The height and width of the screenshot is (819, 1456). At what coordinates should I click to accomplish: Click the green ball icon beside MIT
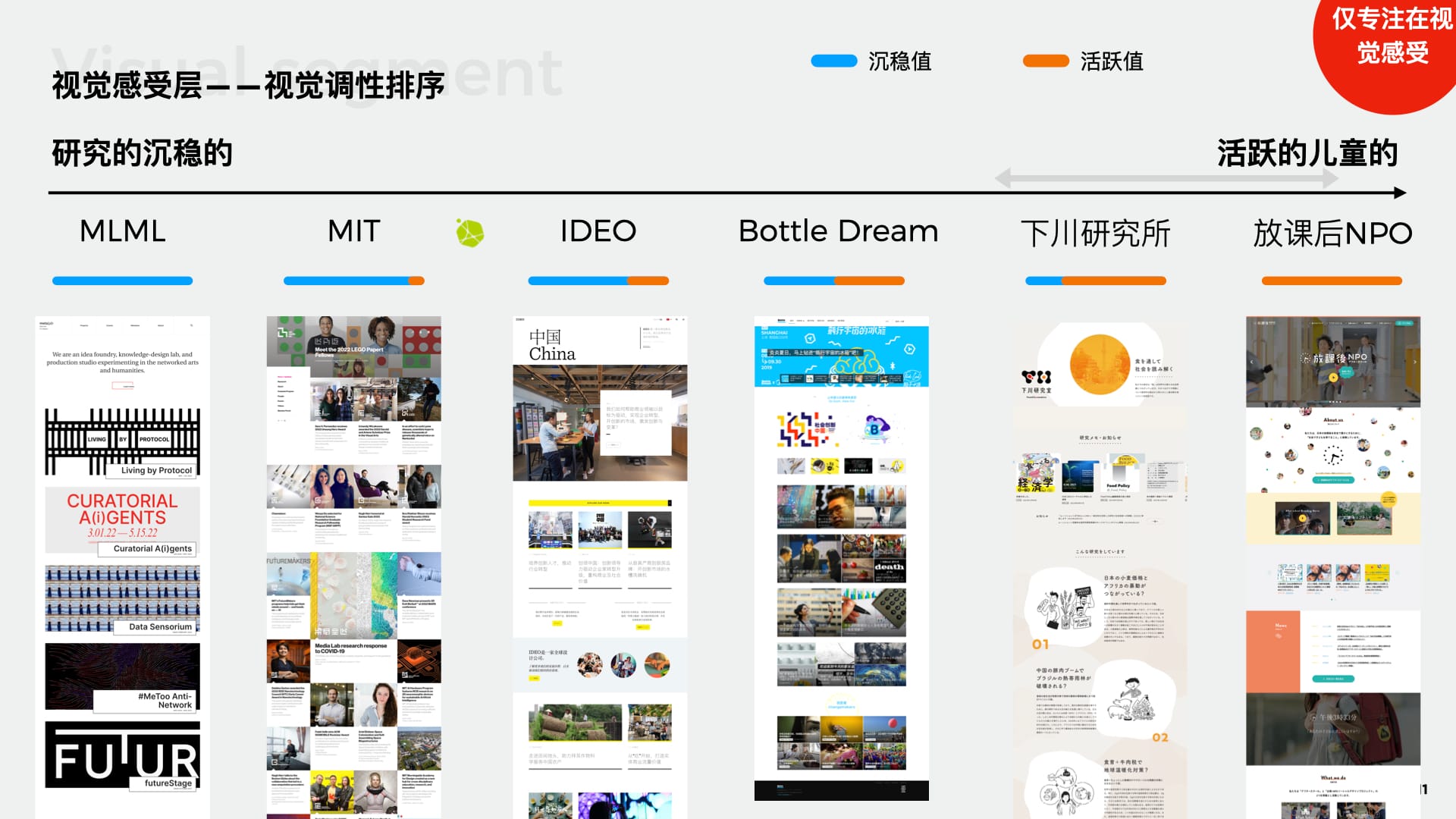pyautogui.click(x=469, y=233)
